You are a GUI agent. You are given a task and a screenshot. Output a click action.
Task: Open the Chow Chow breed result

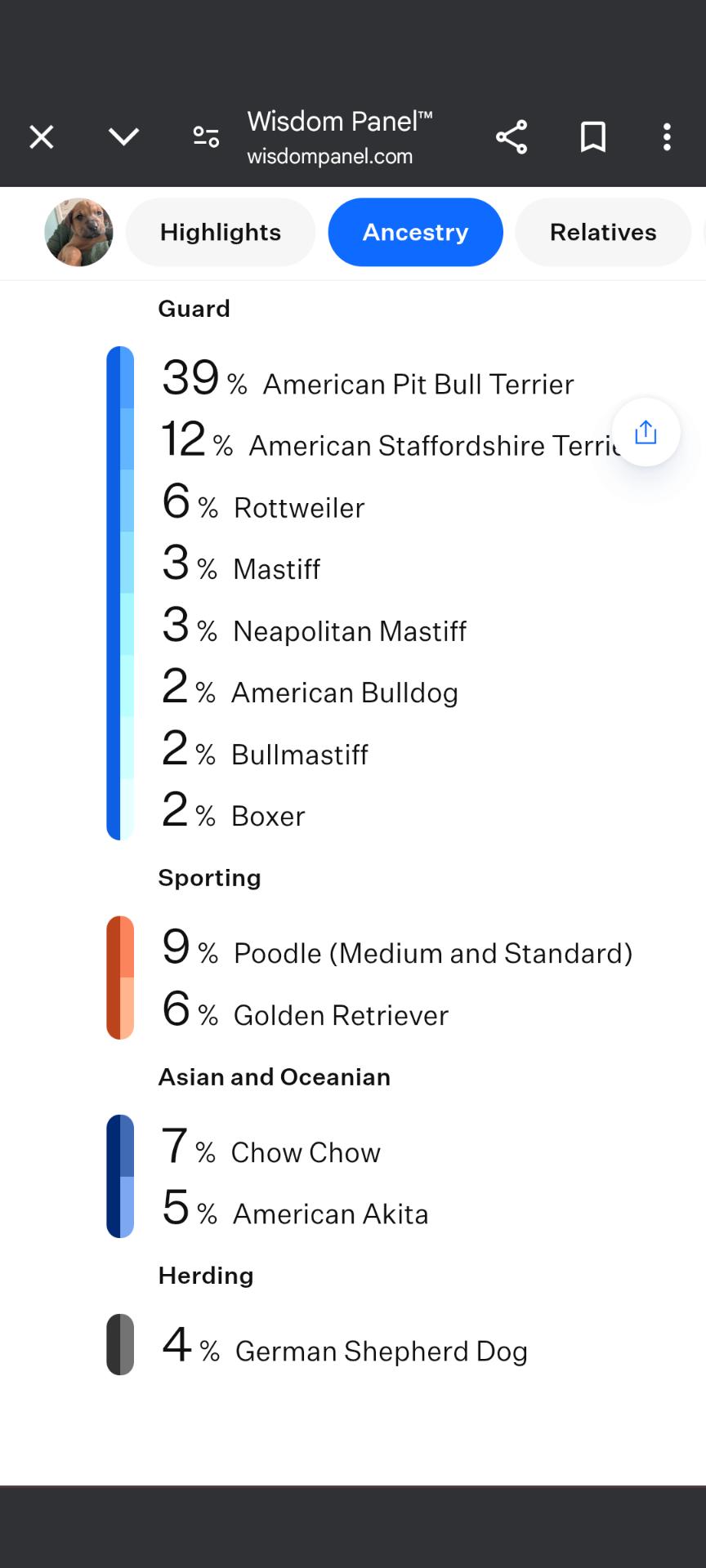click(305, 1151)
